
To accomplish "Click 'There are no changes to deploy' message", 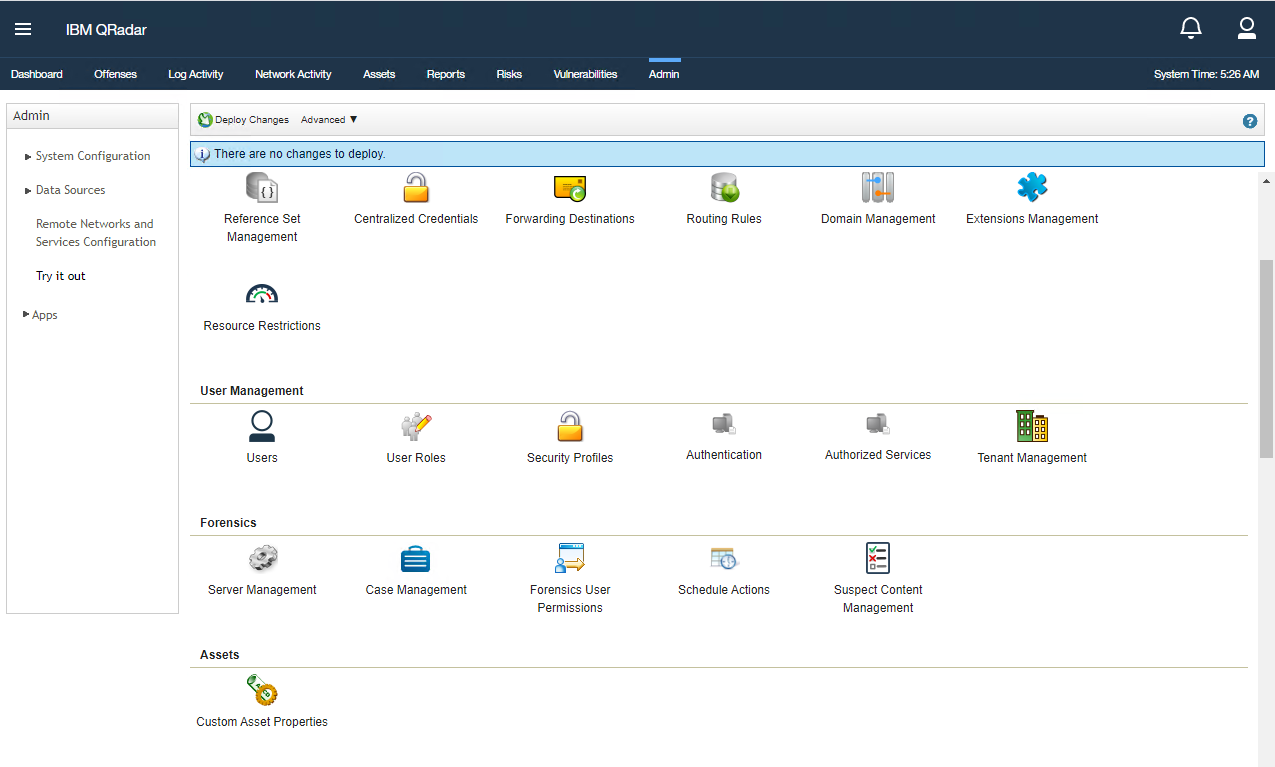I will click(x=300, y=154).
